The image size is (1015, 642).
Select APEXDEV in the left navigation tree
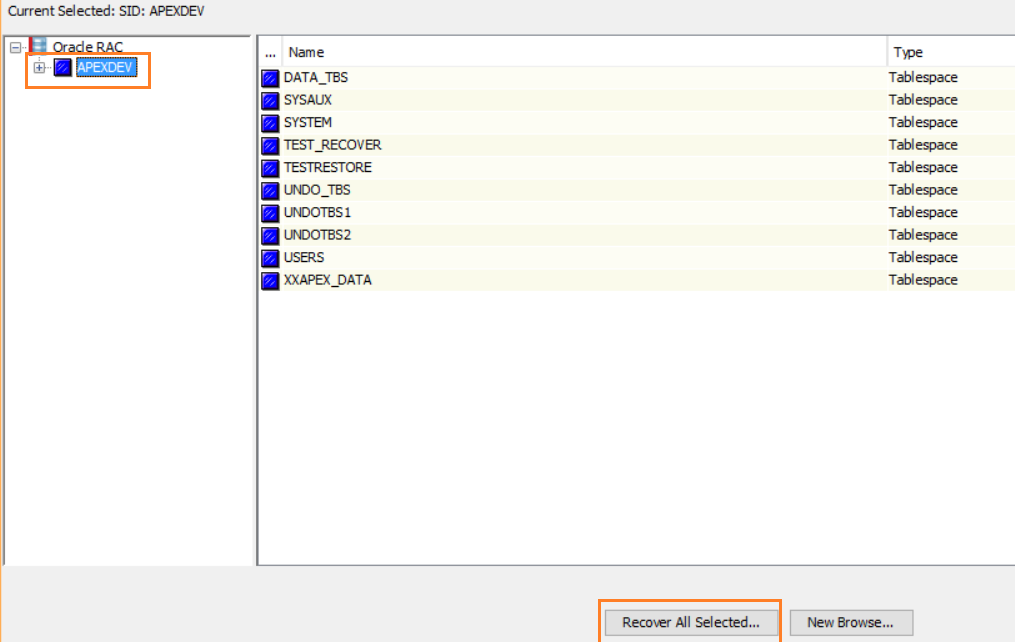(104, 67)
